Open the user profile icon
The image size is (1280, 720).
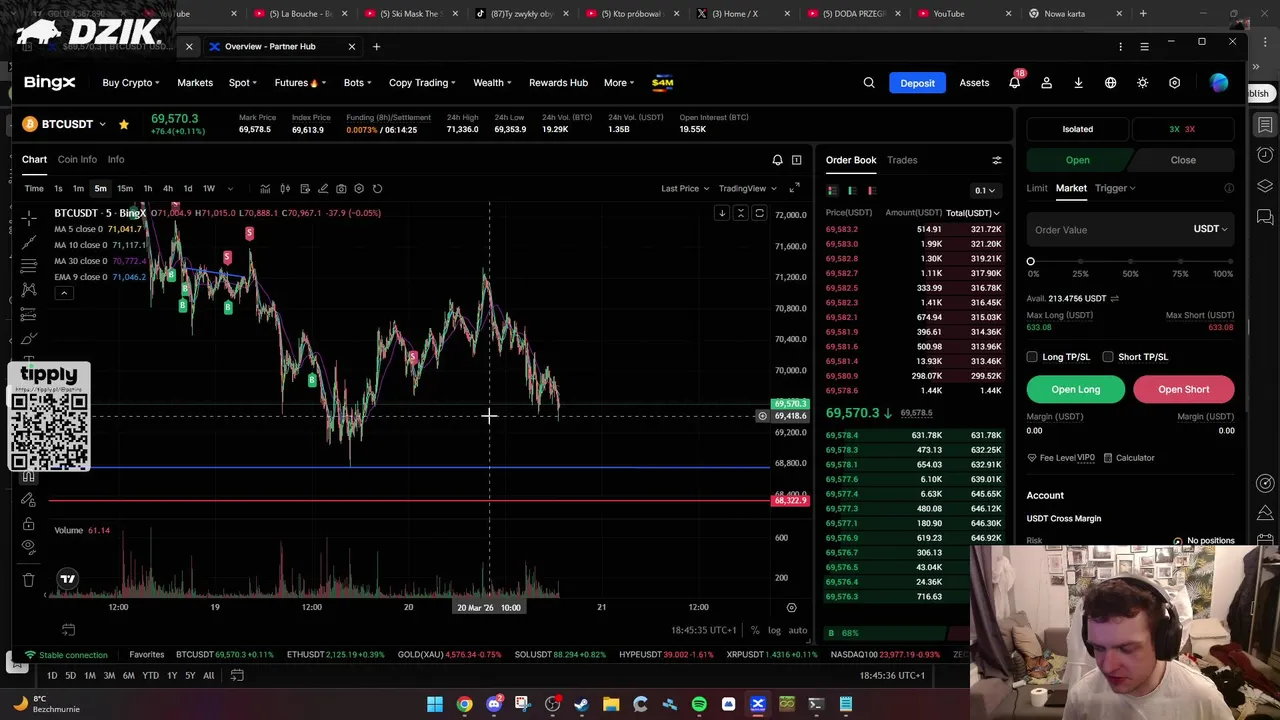pos(1046,83)
